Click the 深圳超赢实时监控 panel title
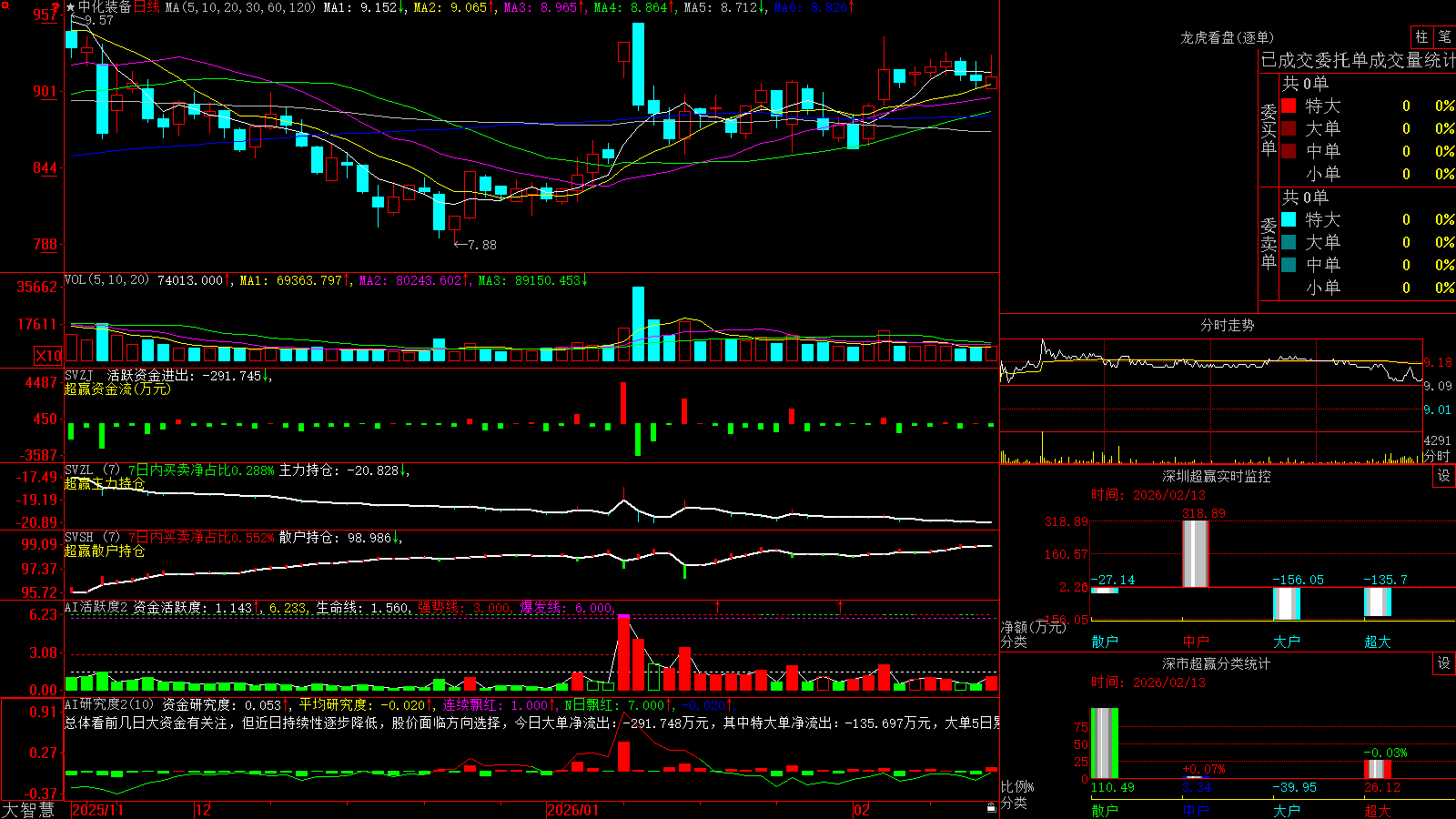This screenshot has width=1456, height=819. click(x=1217, y=476)
